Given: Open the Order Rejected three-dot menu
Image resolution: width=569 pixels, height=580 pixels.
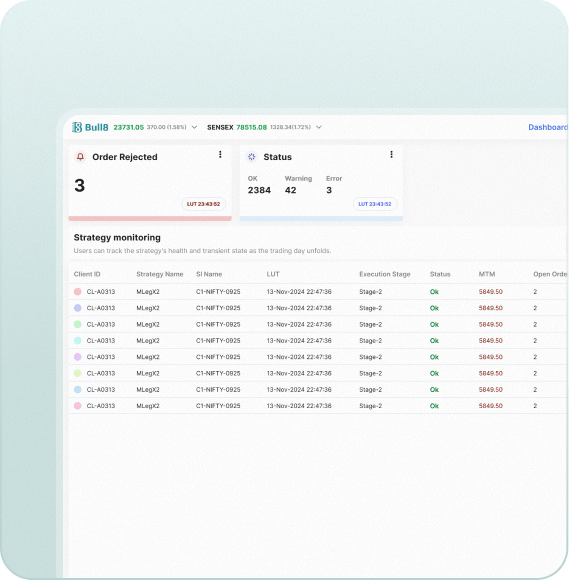Looking at the screenshot, I should click(220, 154).
